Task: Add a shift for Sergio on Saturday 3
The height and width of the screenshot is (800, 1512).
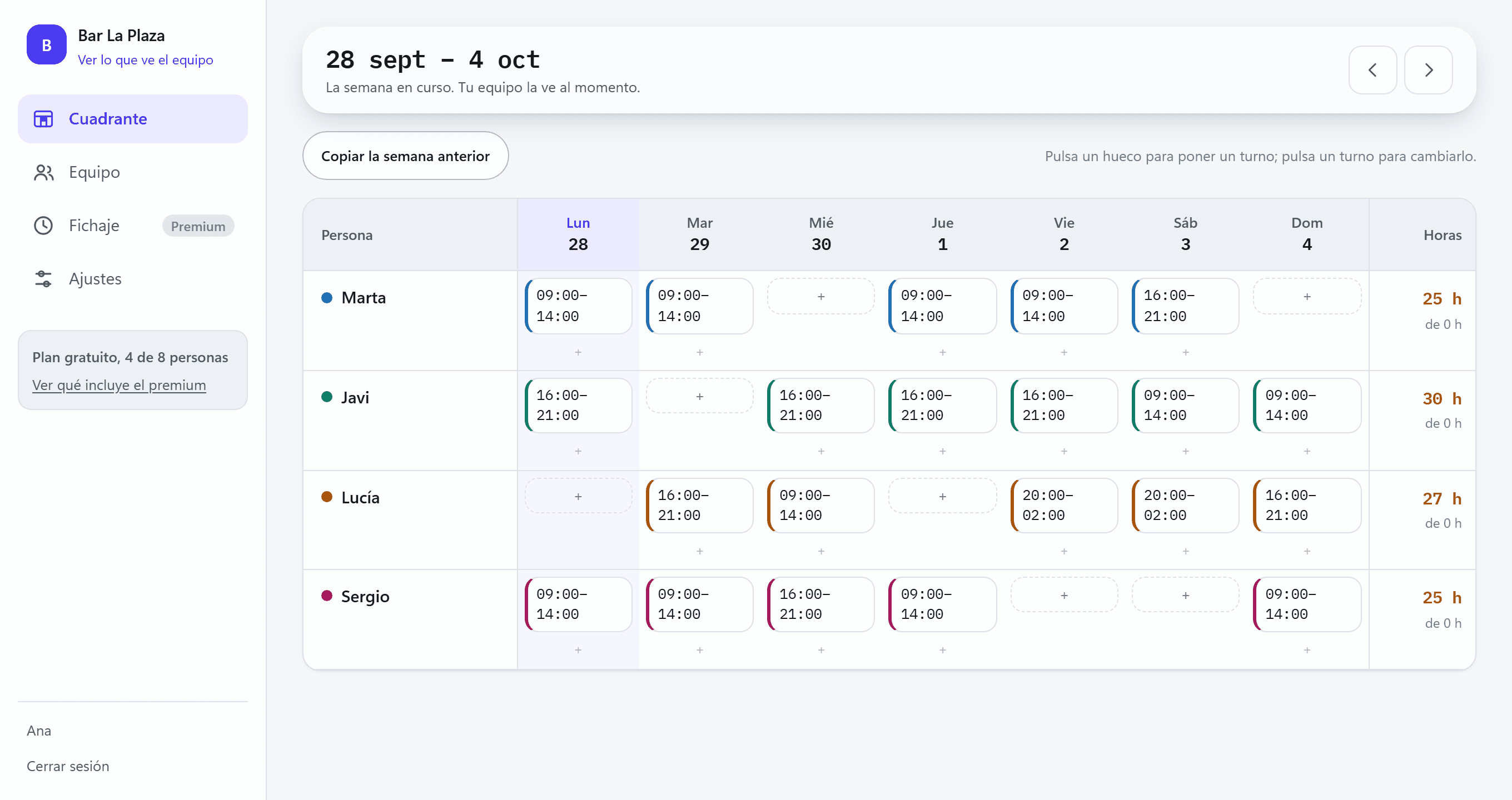Action: 1185,594
